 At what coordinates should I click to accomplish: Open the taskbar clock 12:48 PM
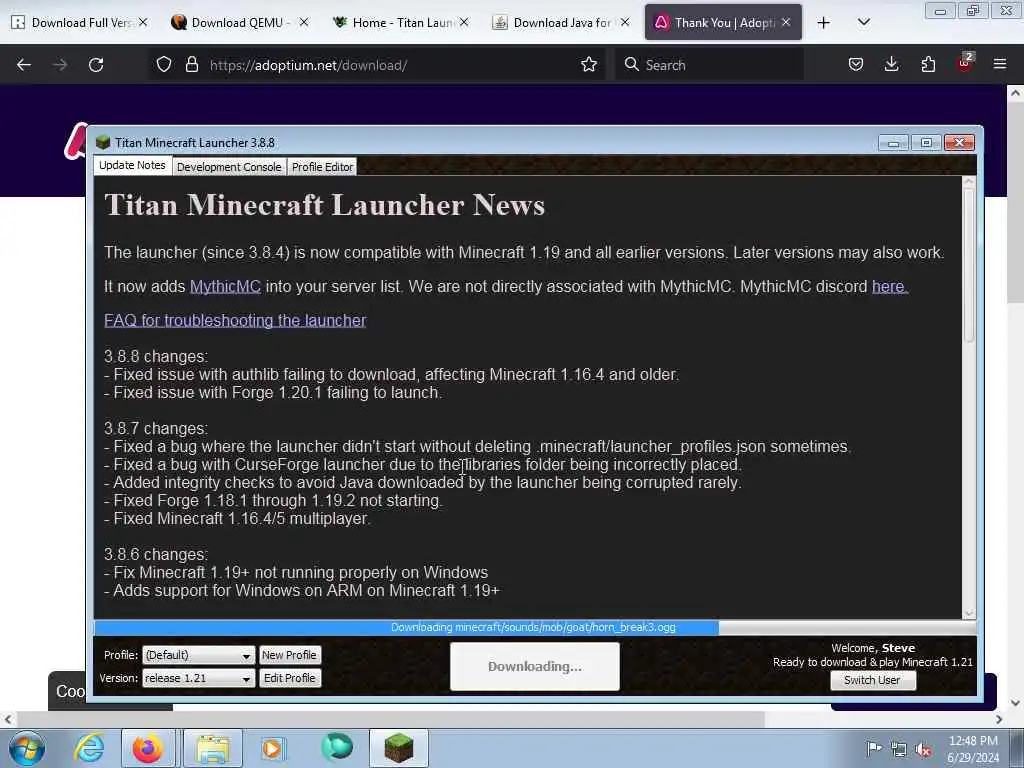(973, 749)
